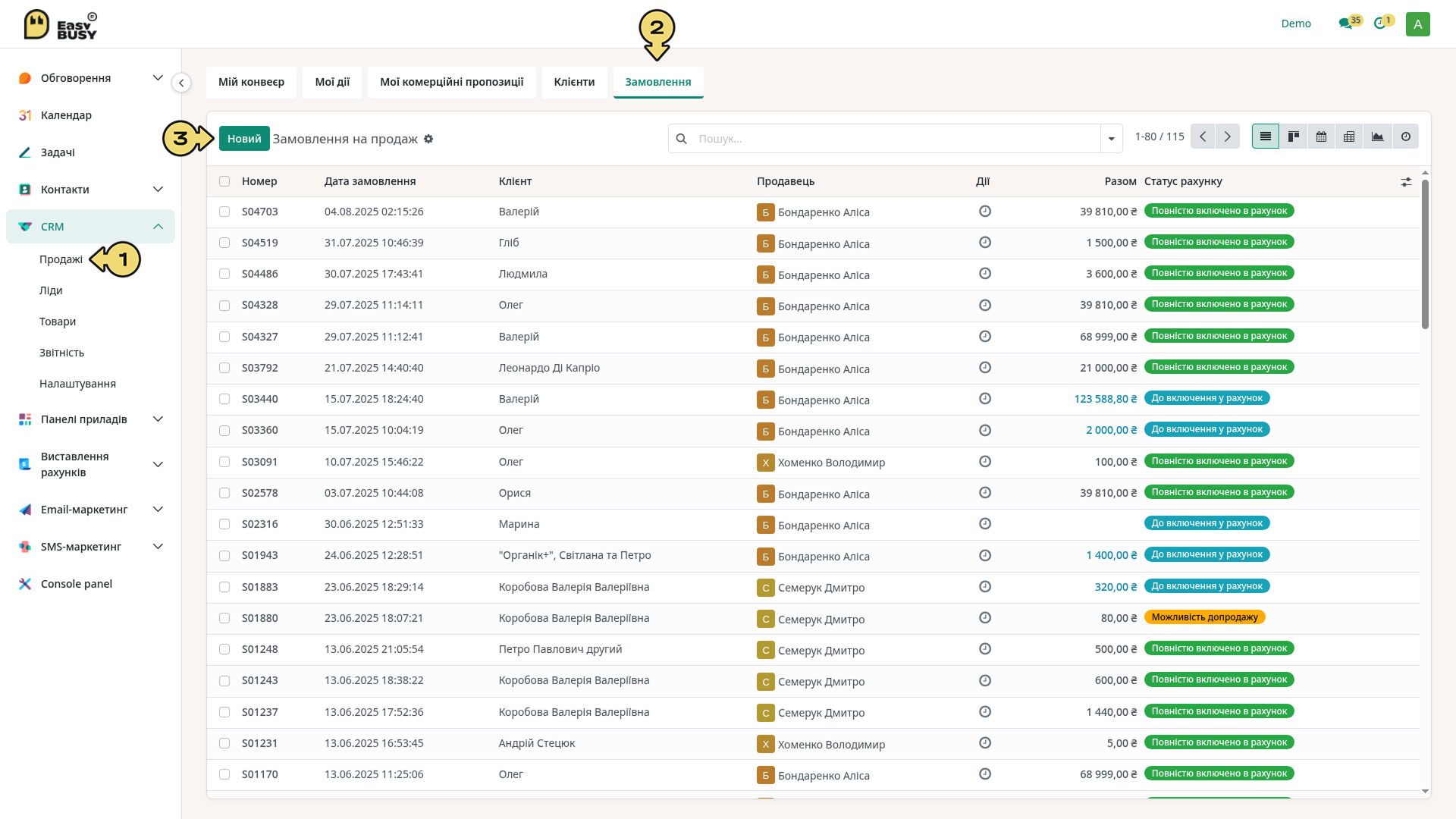Switch to kanban view
The image size is (1456, 819).
click(x=1294, y=137)
